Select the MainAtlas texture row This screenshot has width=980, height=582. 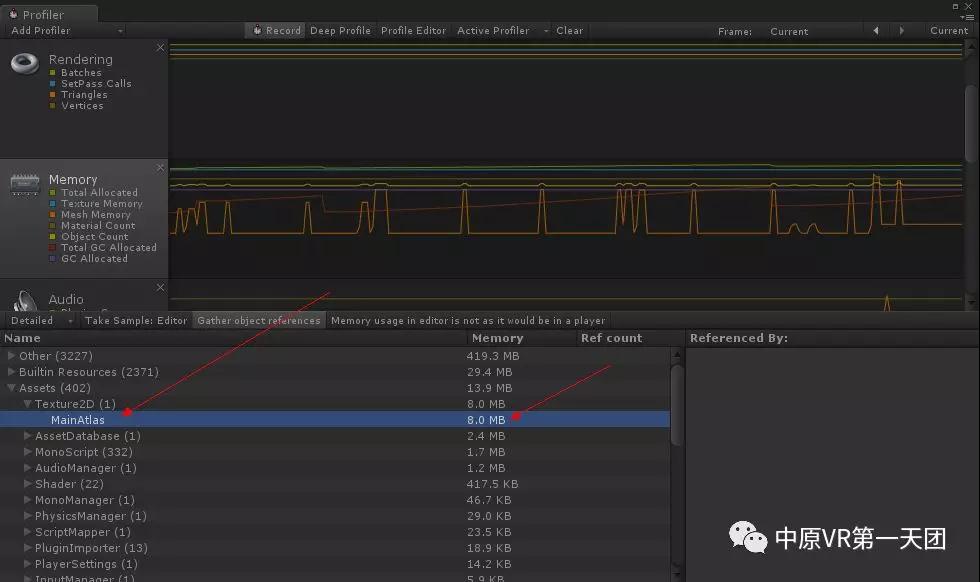tap(78, 420)
